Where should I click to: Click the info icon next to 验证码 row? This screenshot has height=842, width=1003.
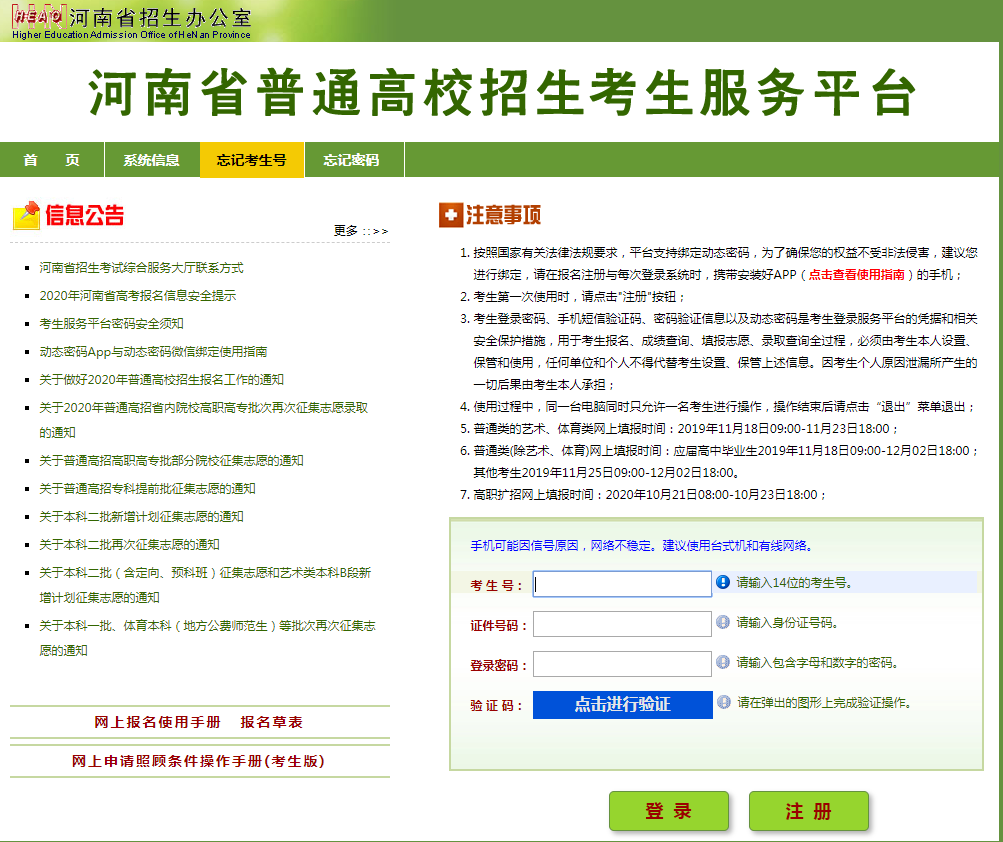tap(722, 703)
